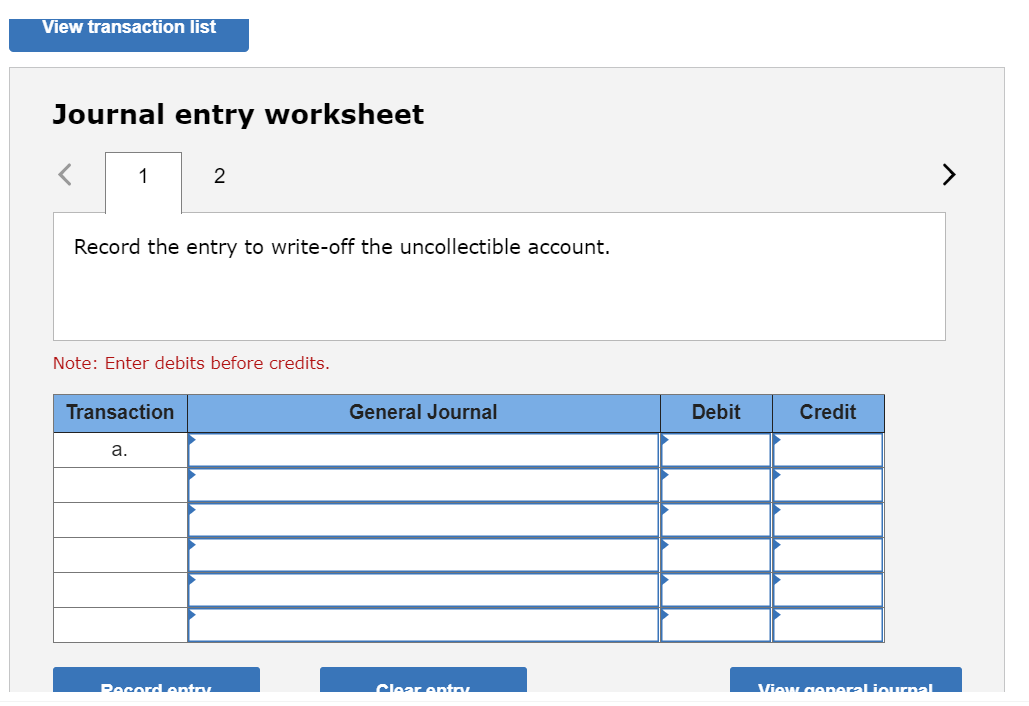Open the last row account dropdown

[x=422, y=624]
